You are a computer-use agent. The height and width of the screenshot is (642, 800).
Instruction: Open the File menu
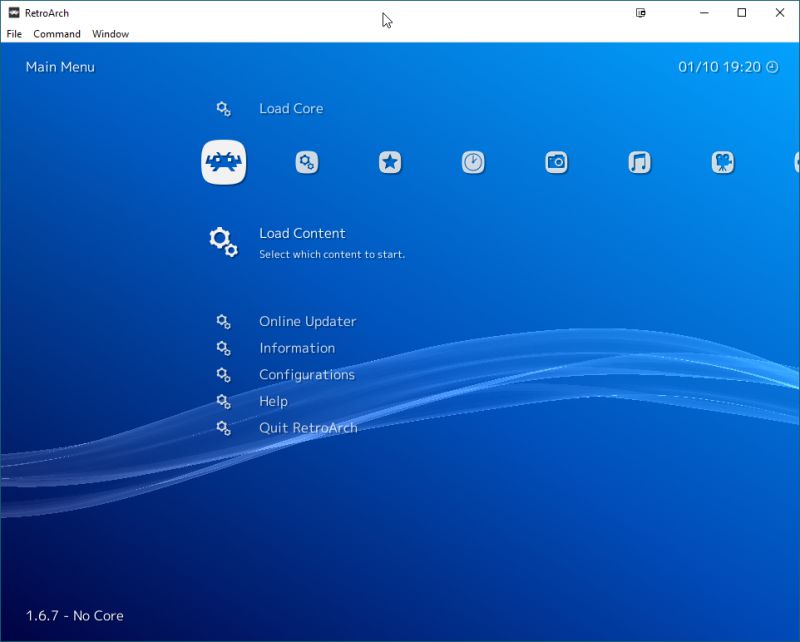14,33
